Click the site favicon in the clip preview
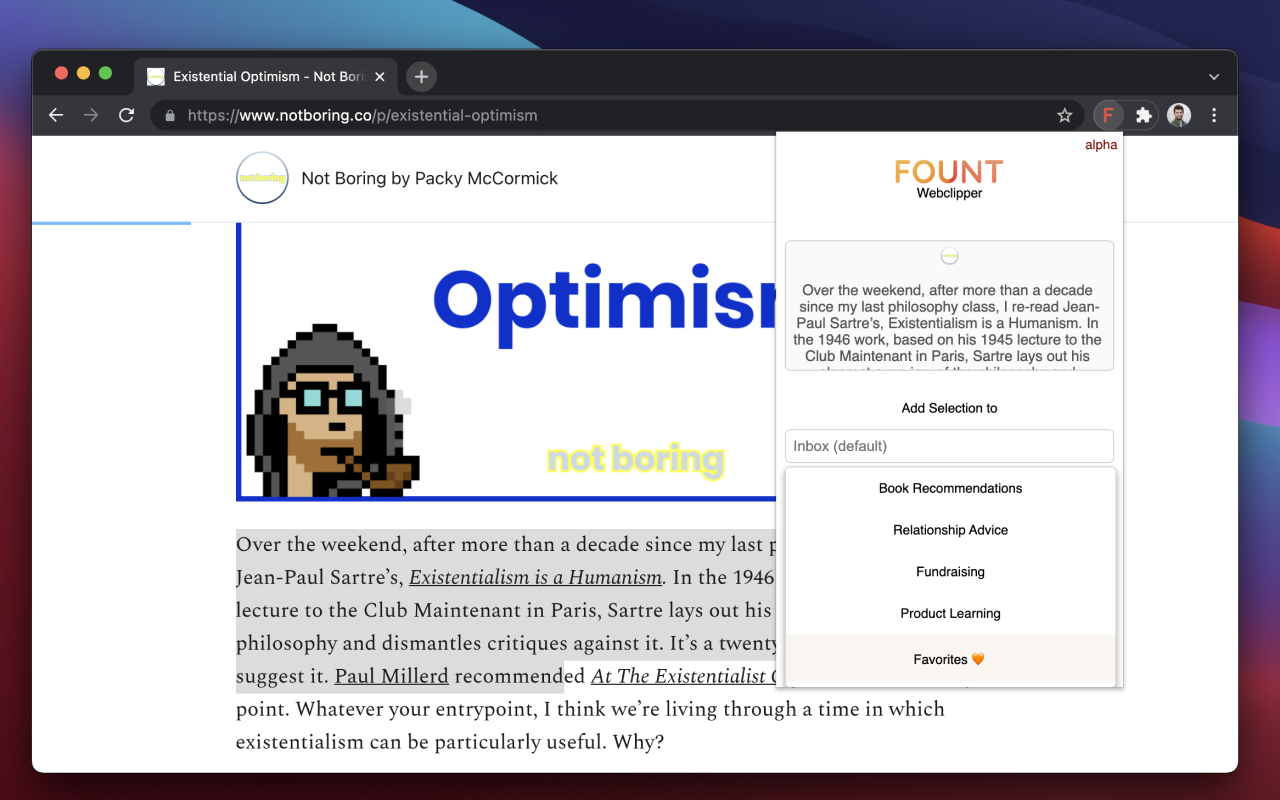 (950, 256)
